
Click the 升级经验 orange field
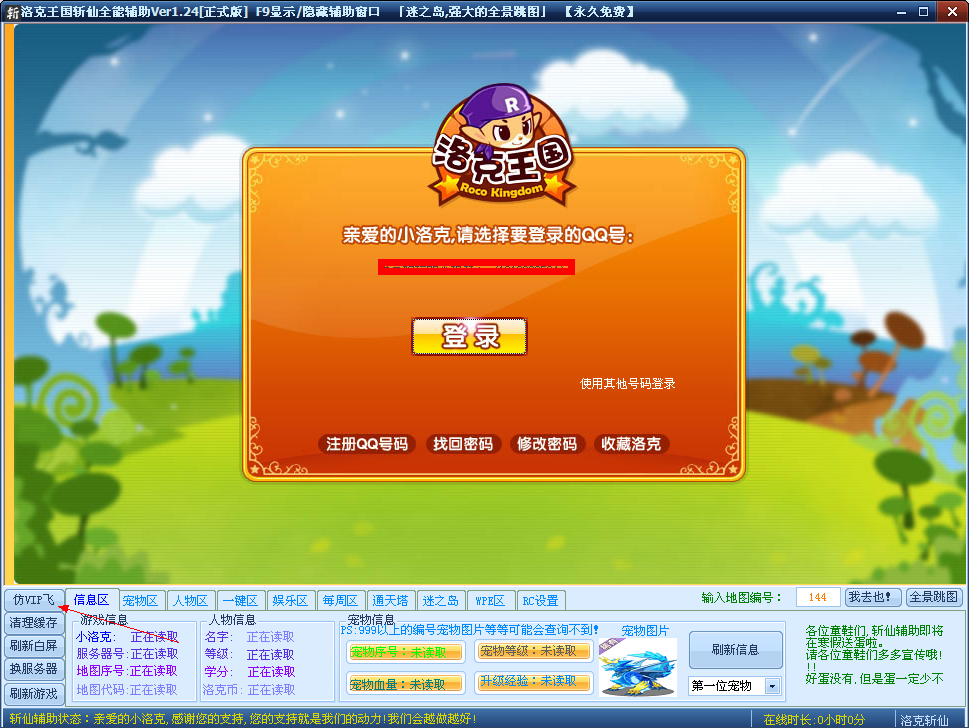[534, 681]
